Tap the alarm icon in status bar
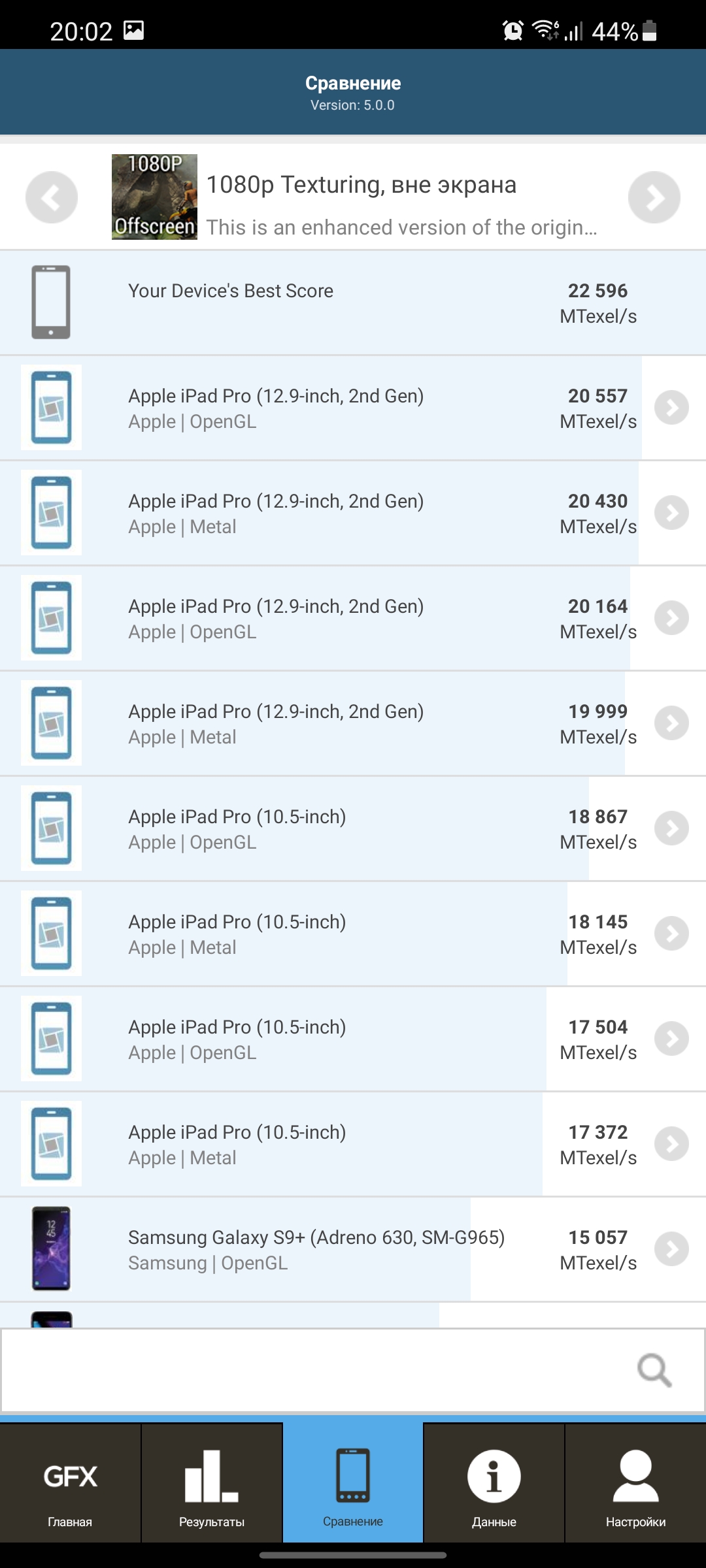Screen dimensions: 706x1568 pyautogui.click(x=513, y=30)
